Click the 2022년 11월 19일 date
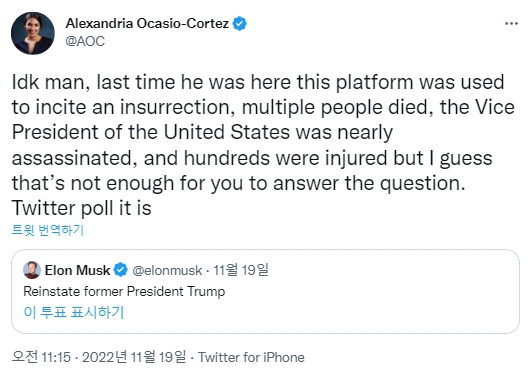 point(134,357)
